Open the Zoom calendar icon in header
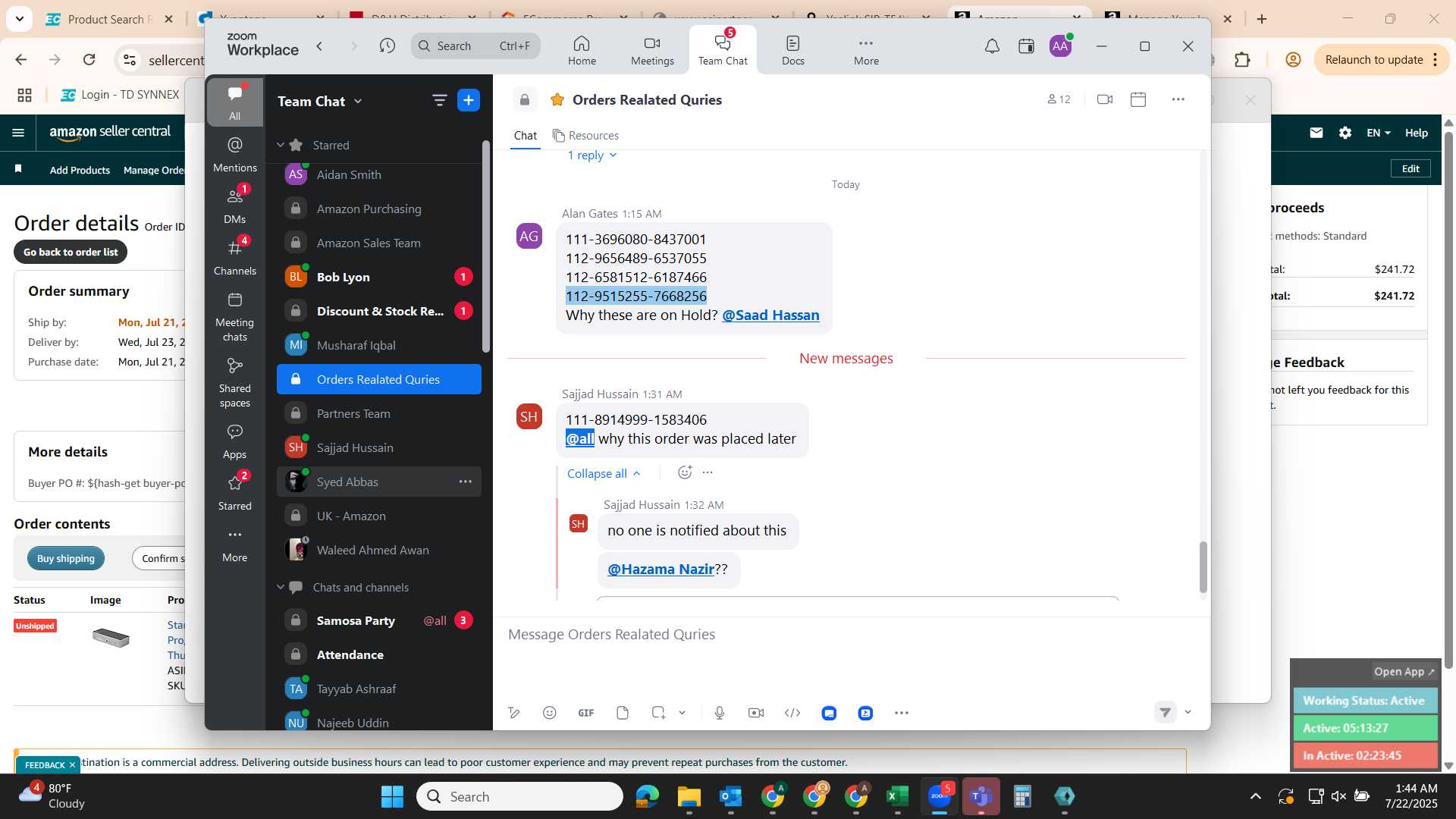Viewport: 1456px width, 819px height. click(x=1026, y=46)
